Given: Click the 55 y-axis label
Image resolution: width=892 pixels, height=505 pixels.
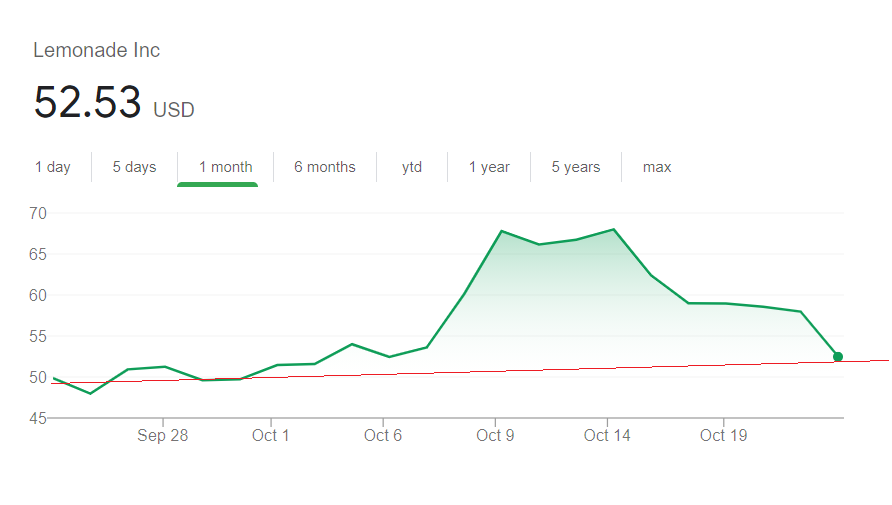Looking at the screenshot, I should pos(38,336).
